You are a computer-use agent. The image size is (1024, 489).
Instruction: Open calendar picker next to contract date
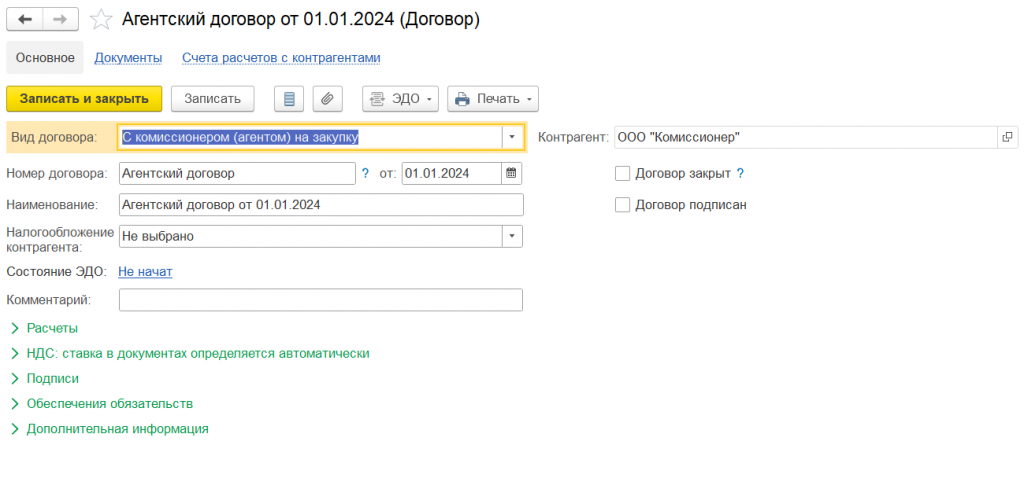[511, 173]
